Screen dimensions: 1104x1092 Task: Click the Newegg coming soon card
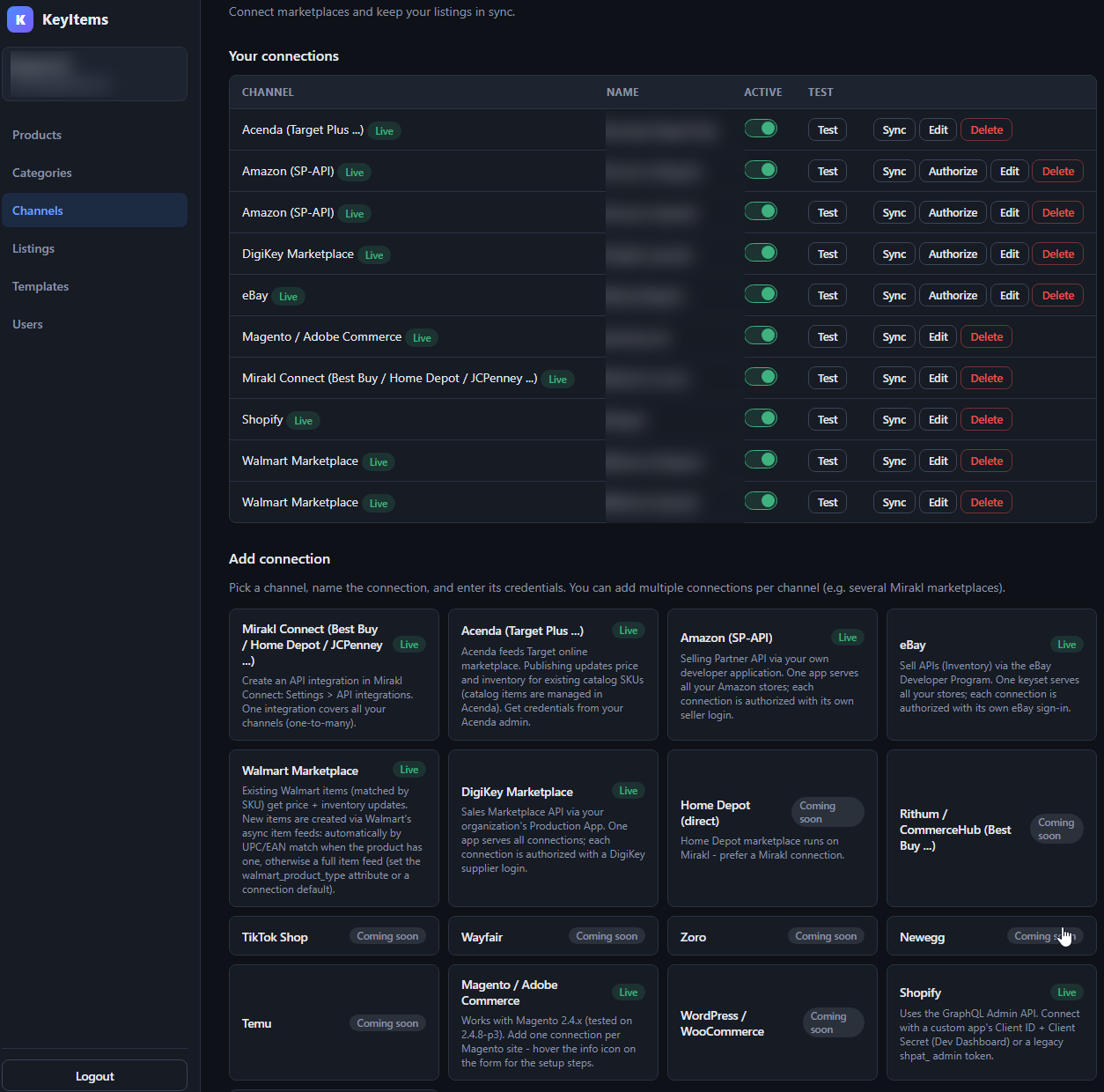(x=991, y=936)
